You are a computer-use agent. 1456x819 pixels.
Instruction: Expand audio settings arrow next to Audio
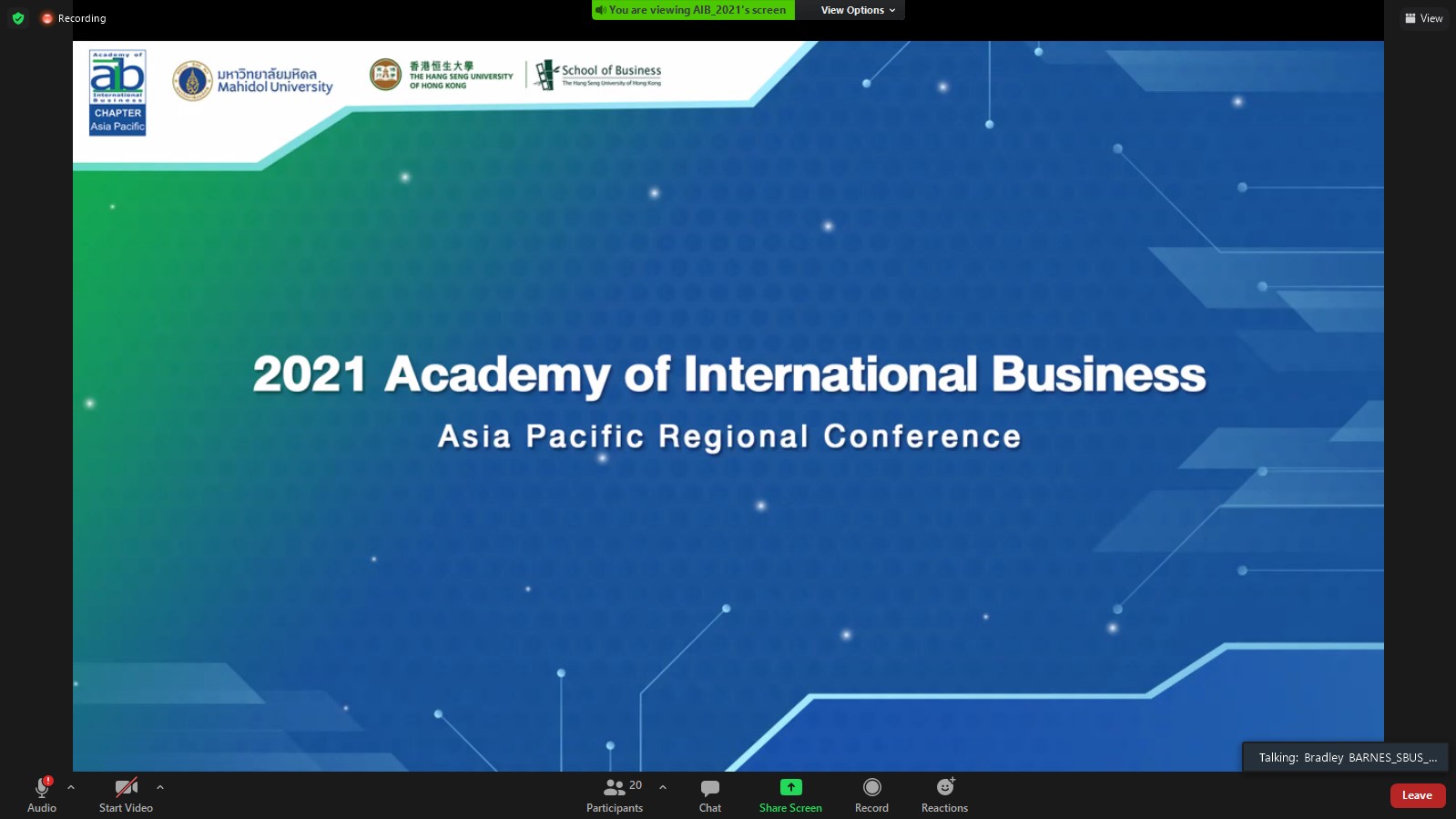[71, 787]
